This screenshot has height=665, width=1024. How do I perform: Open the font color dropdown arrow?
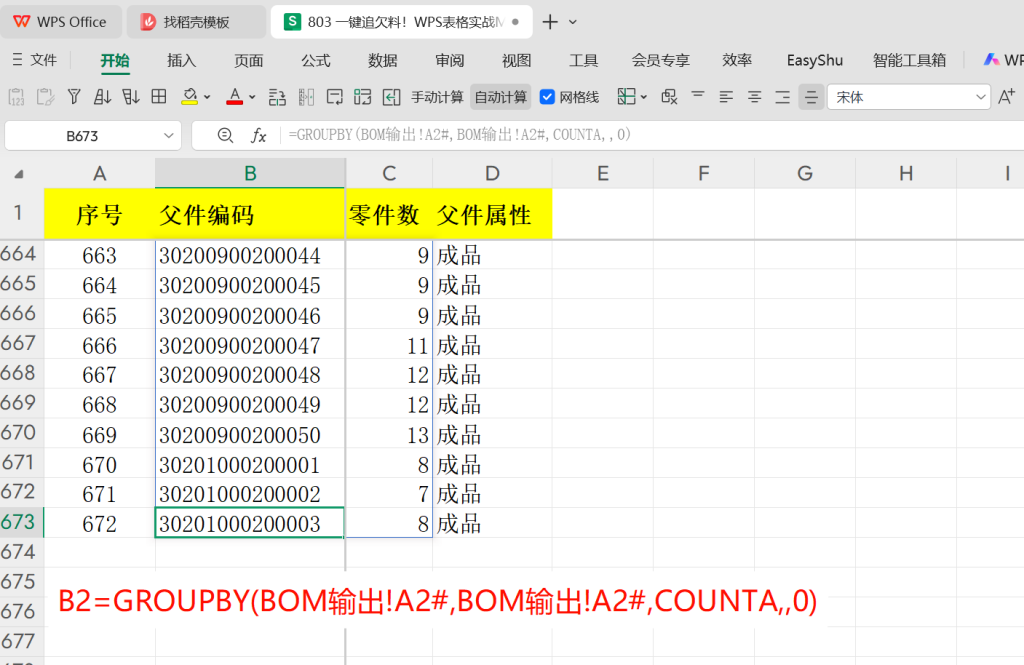point(252,97)
